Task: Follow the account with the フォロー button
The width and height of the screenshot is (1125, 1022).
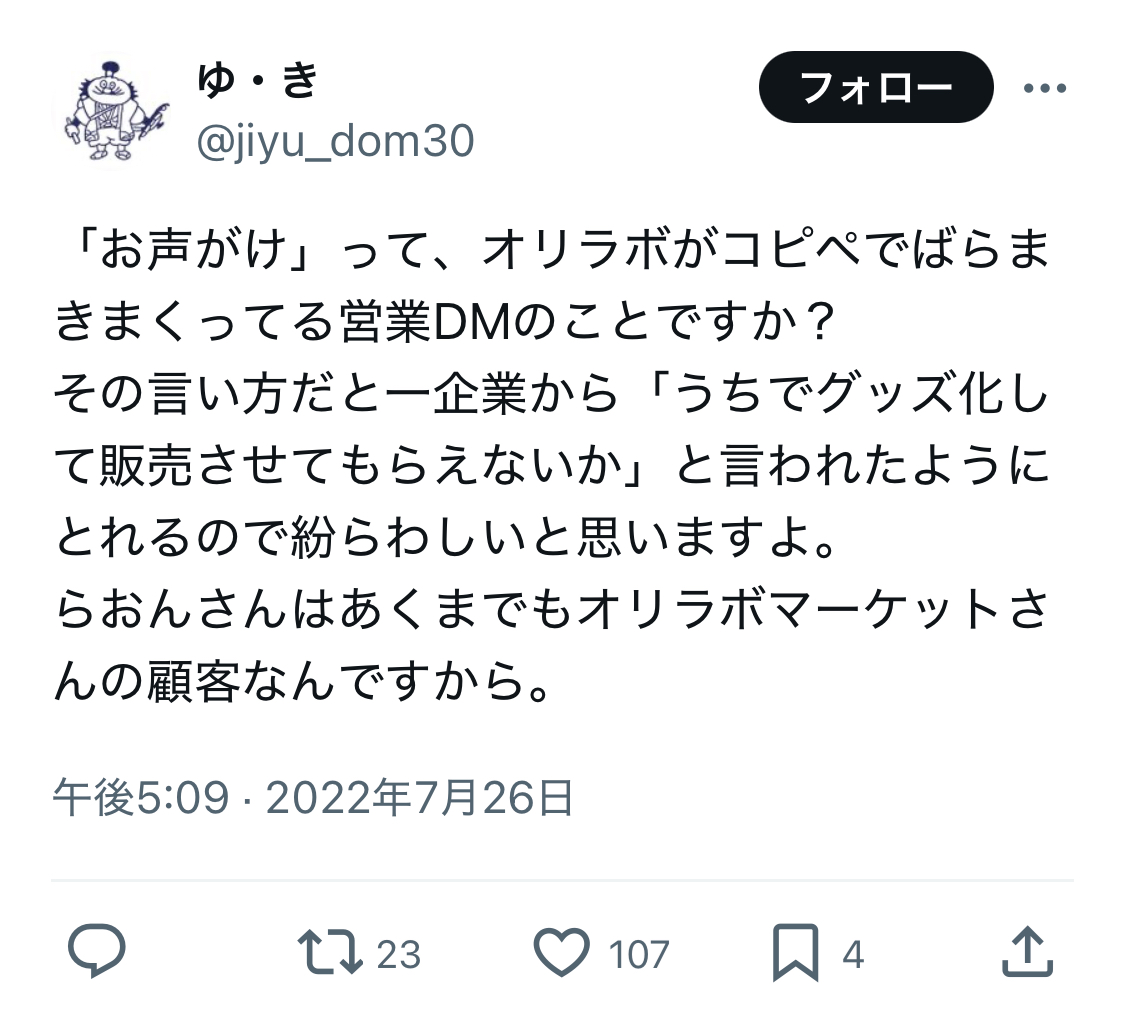Action: pyautogui.click(x=876, y=87)
